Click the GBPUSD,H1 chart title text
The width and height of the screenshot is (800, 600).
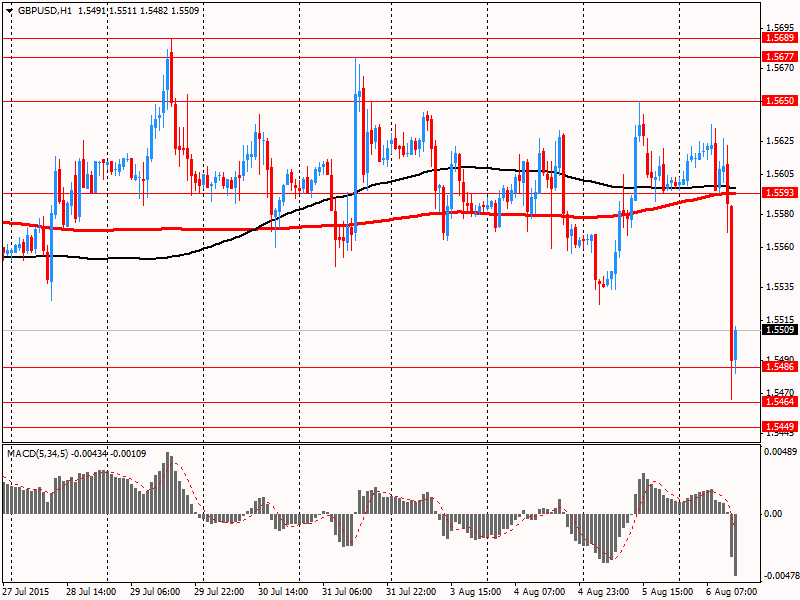(x=44, y=10)
